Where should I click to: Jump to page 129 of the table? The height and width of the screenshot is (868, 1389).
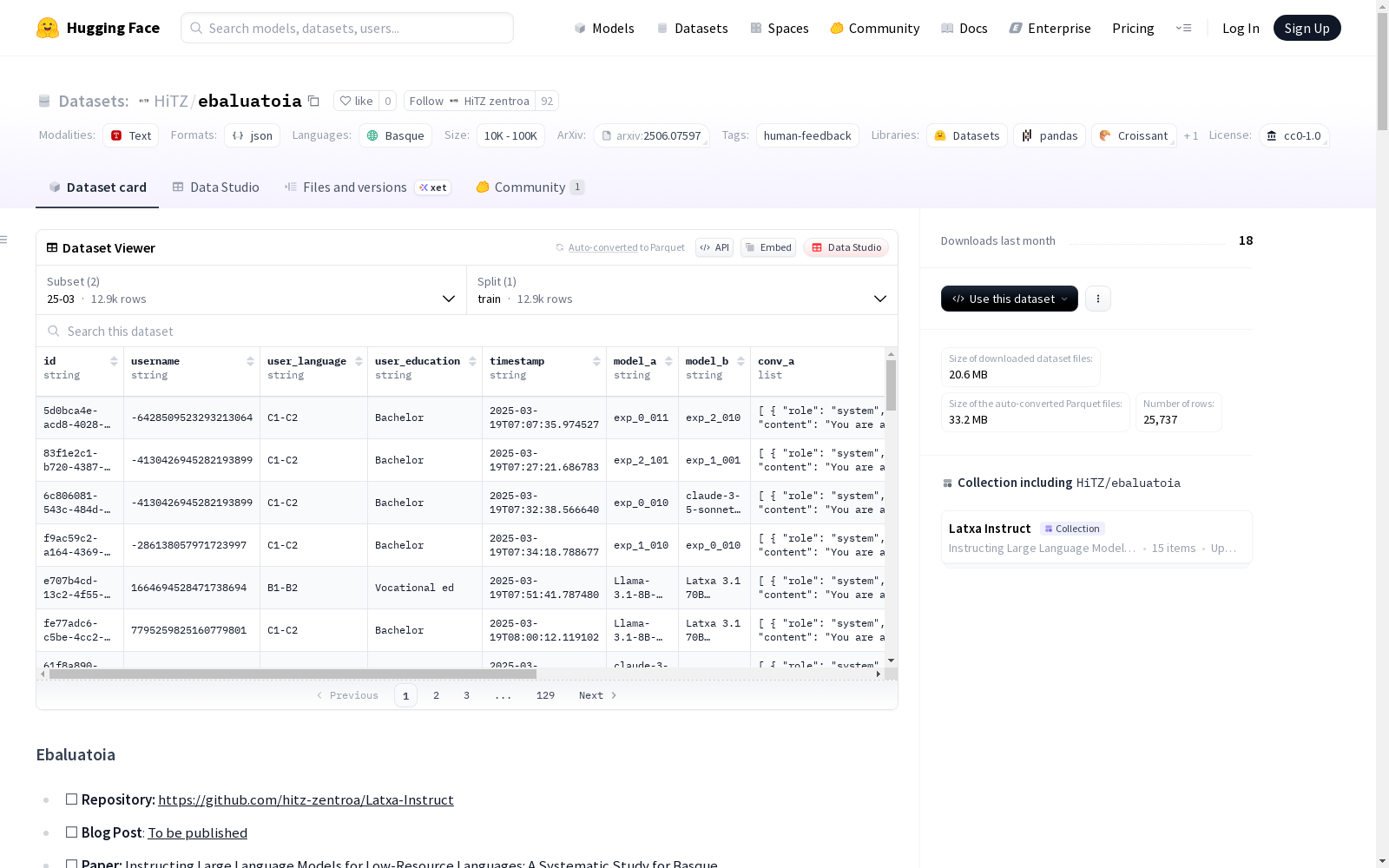click(545, 695)
